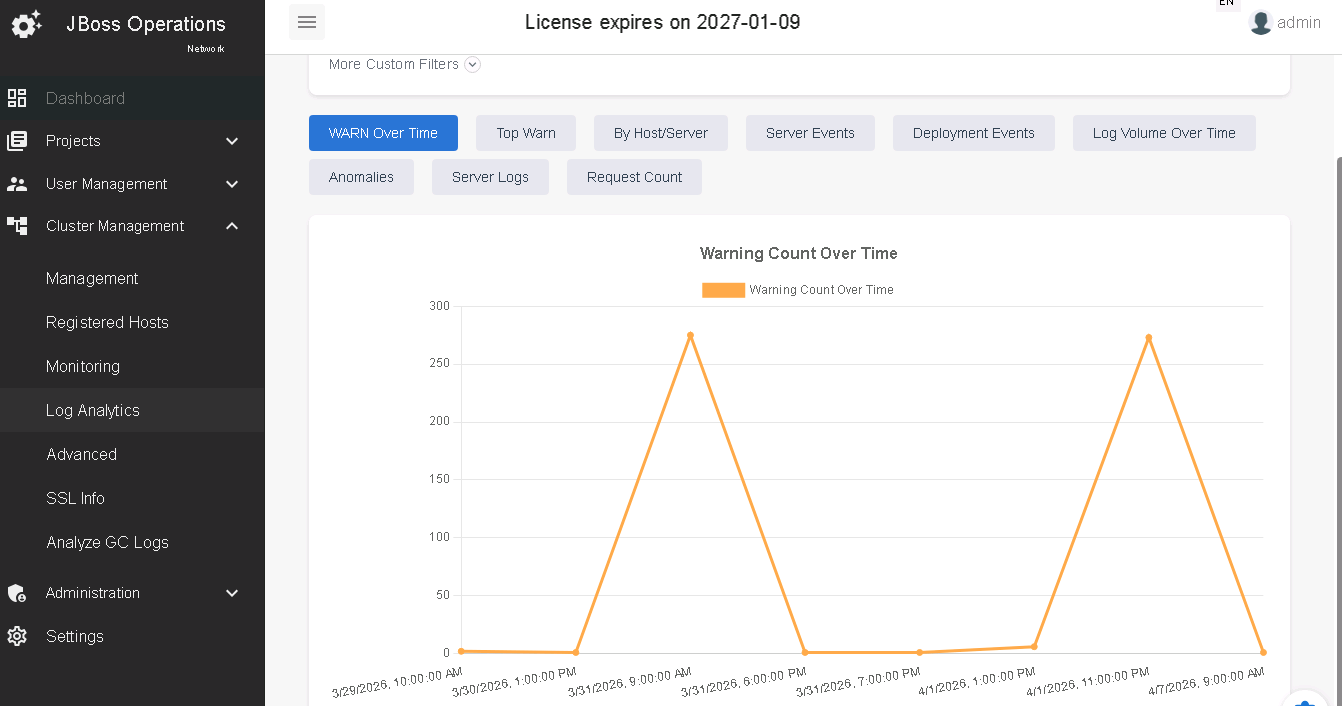Expand the User Management chevron

click(232, 184)
